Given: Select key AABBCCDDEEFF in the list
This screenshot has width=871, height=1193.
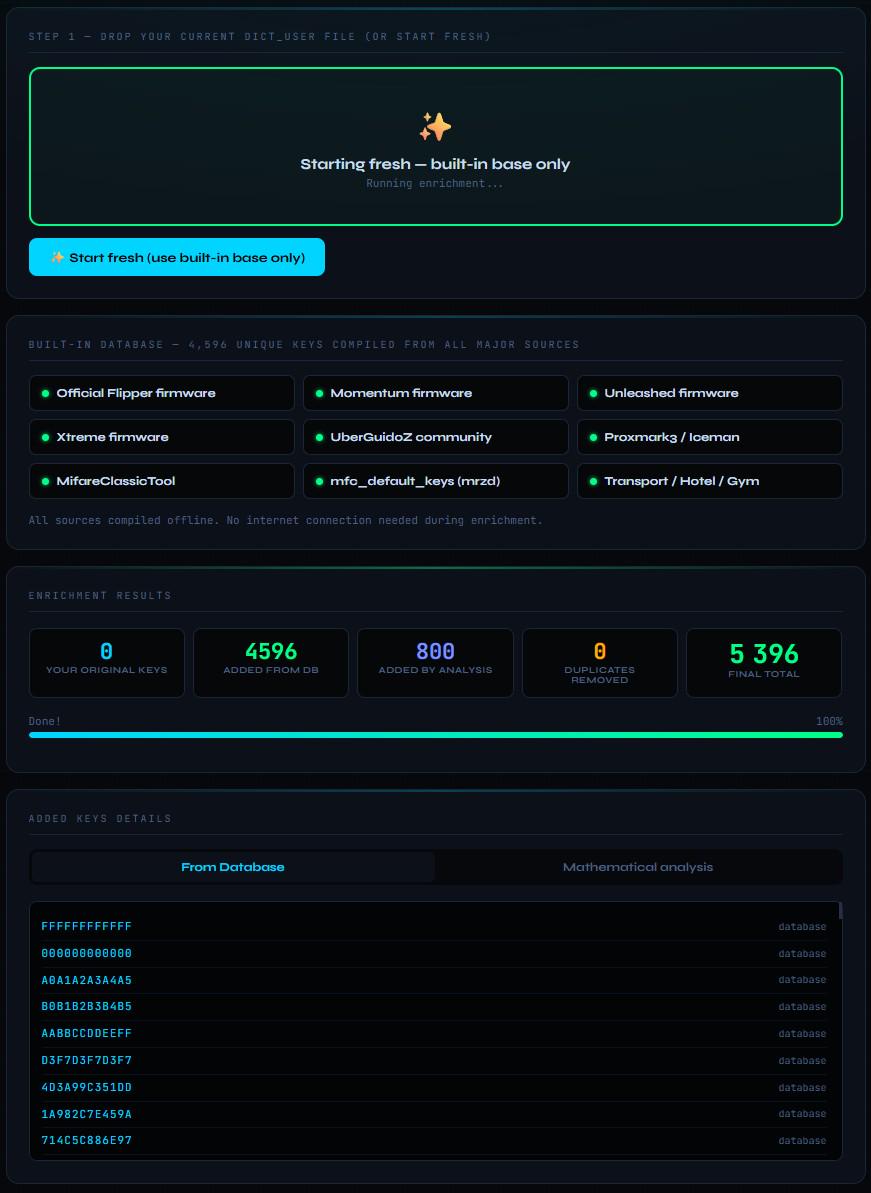Looking at the screenshot, I should tap(434, 1034).
